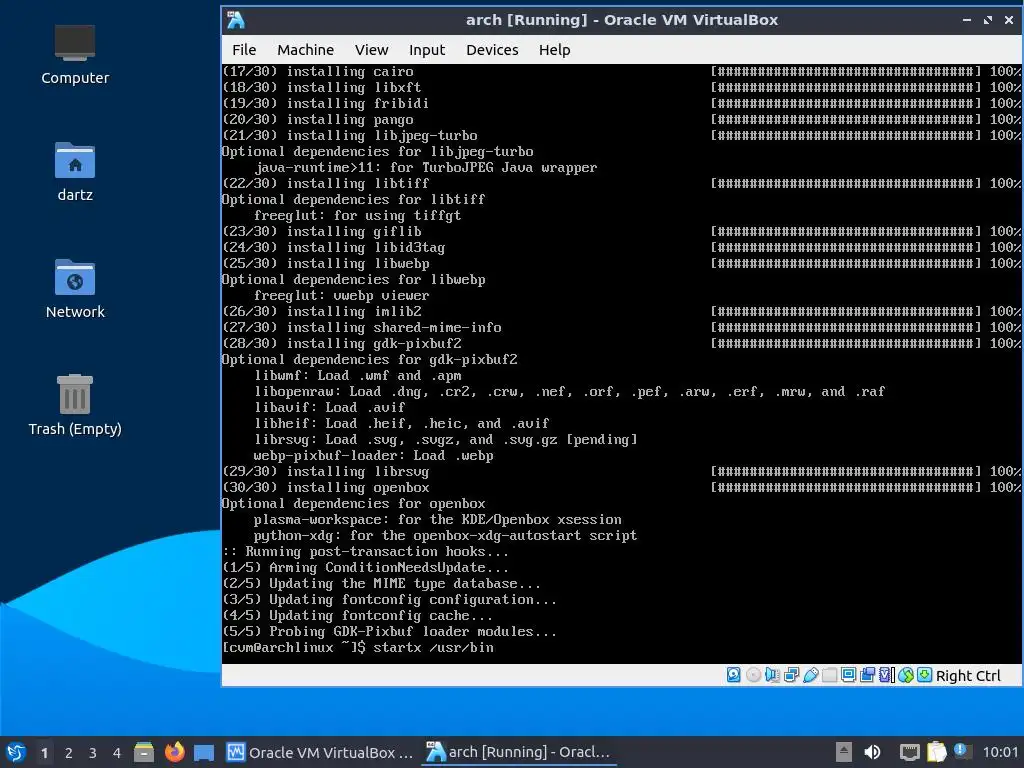Open the Help menu
This screenshot has width=1024, height=768.
(554, 50)
